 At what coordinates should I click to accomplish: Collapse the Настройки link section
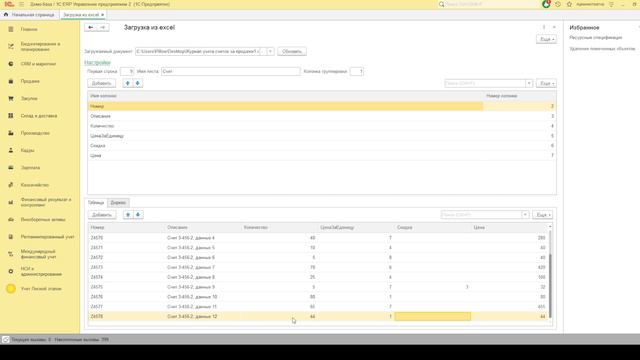click(97, 62)
